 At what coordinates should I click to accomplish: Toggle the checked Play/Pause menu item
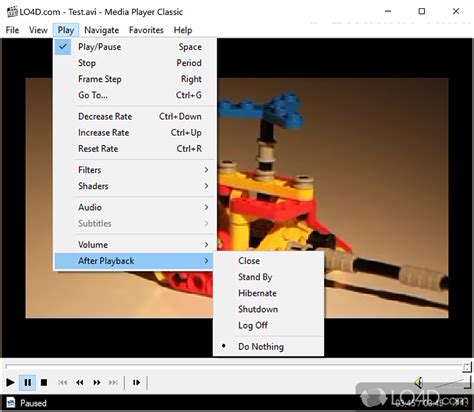point(135,47)
